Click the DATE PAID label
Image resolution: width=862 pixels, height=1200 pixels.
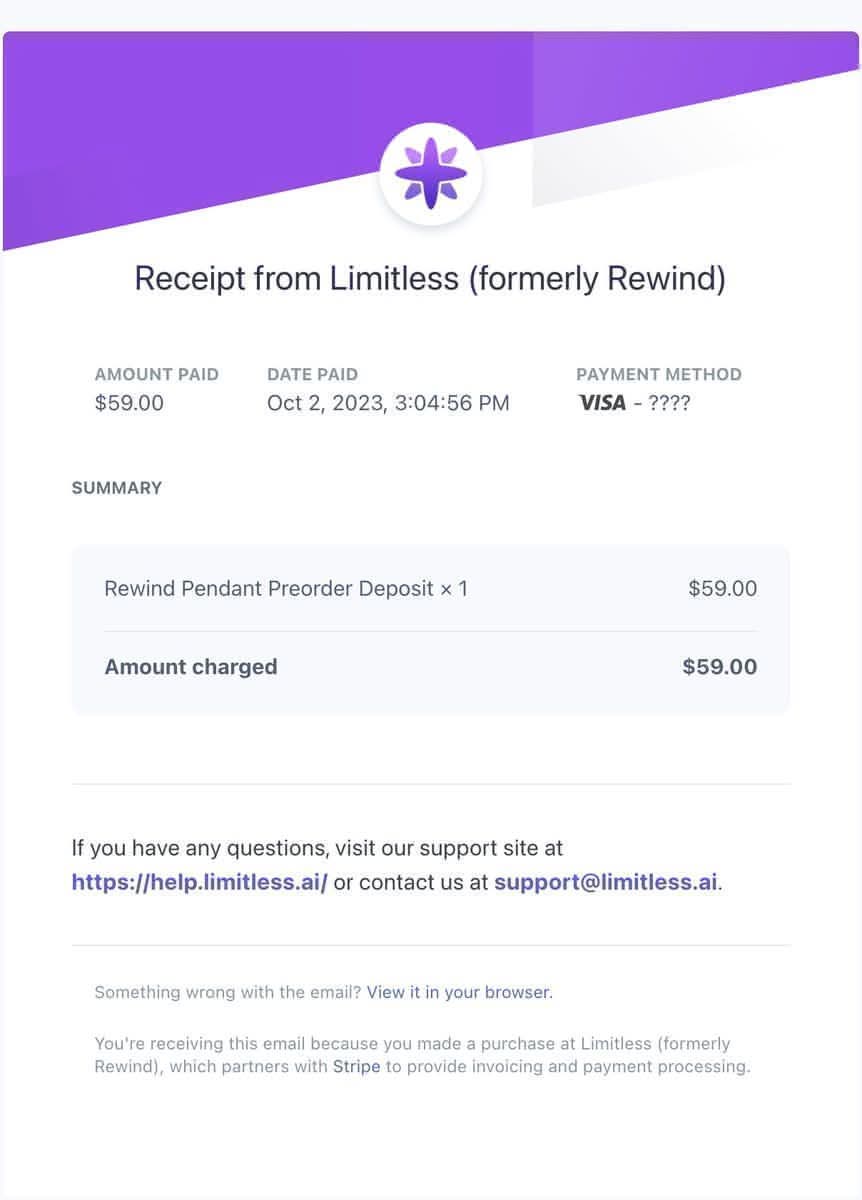tap(312, 374)
